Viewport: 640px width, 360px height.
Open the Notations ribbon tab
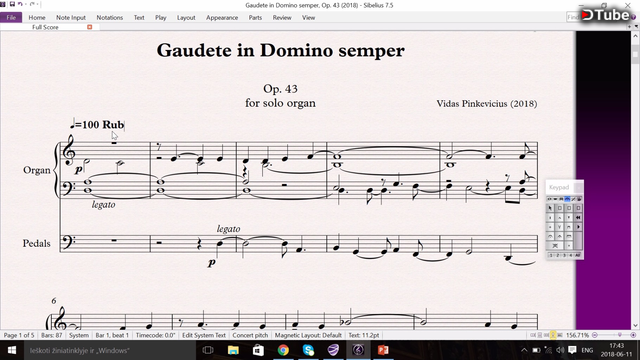(109, 18)
